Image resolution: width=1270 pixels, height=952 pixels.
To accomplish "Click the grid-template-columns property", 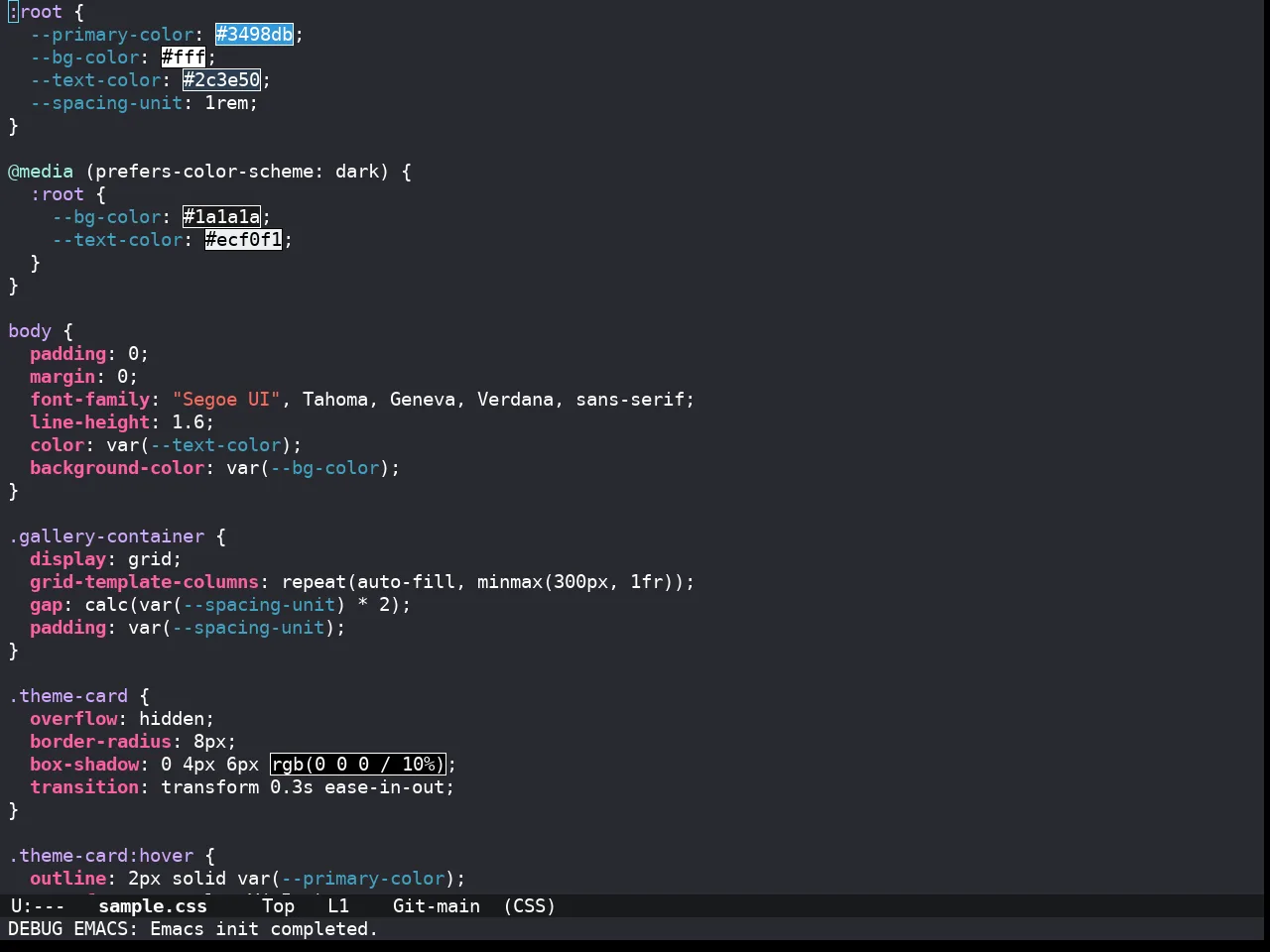I will pos(145,582).
